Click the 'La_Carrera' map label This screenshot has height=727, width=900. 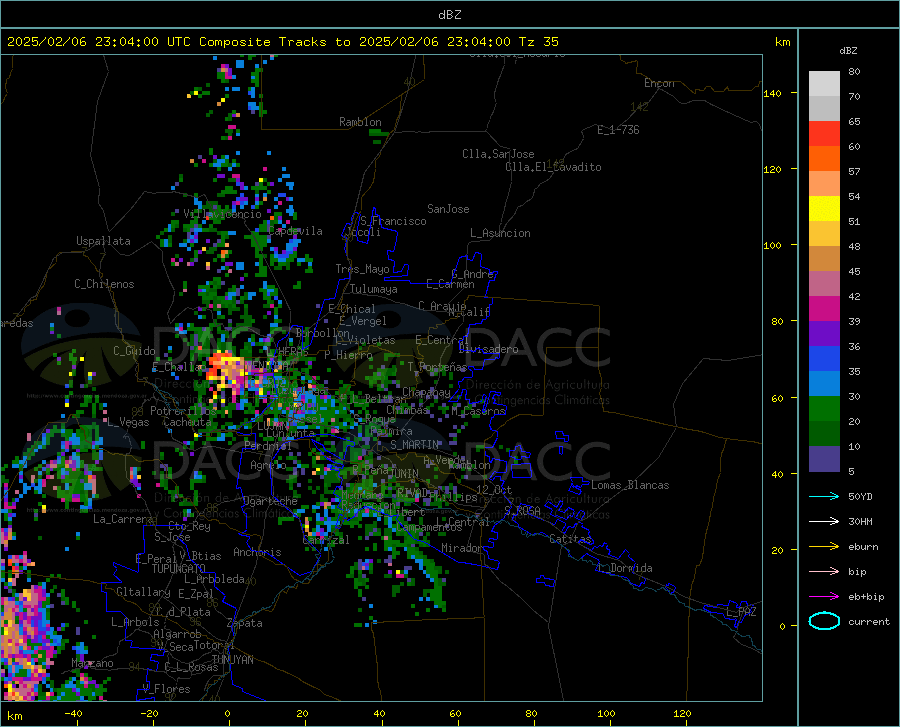tap(123, 519)
